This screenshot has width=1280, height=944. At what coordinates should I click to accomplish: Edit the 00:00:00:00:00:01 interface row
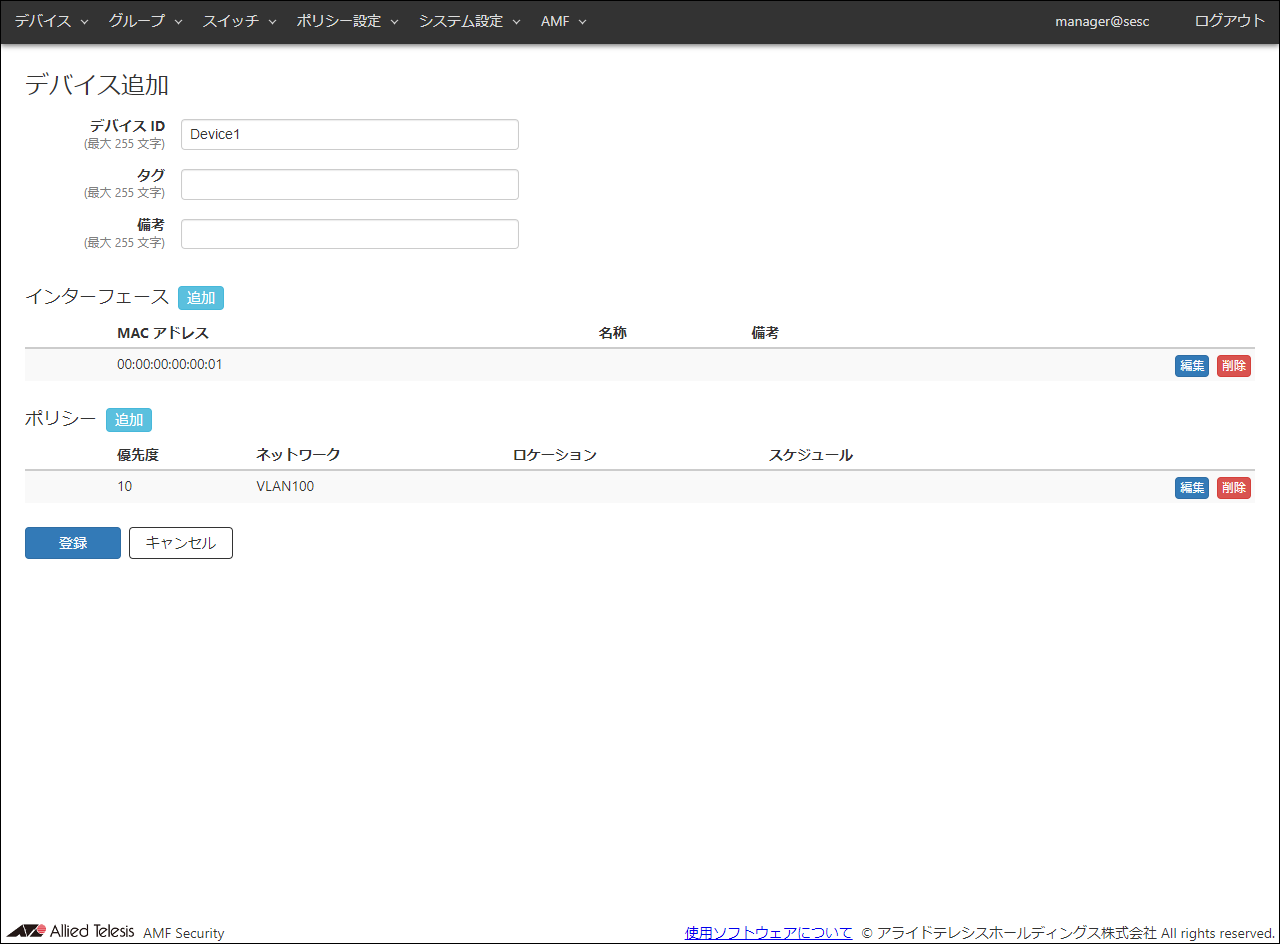(x=1191, y=366)
